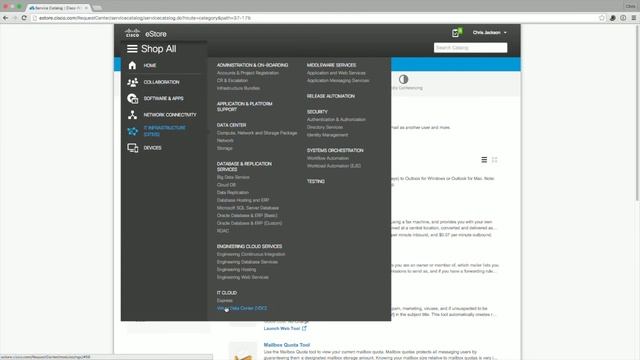Open Compute, Network and Storage Package

pyautogui.click(x=257, y=133)
